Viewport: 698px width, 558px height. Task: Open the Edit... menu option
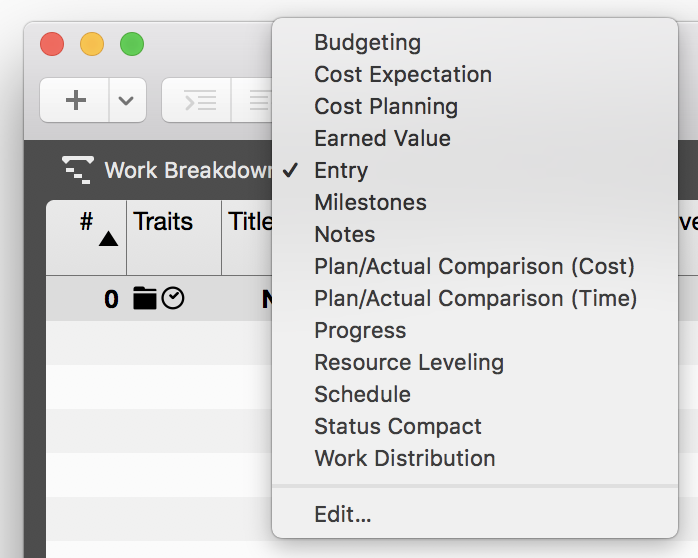[x=343, y=514]
